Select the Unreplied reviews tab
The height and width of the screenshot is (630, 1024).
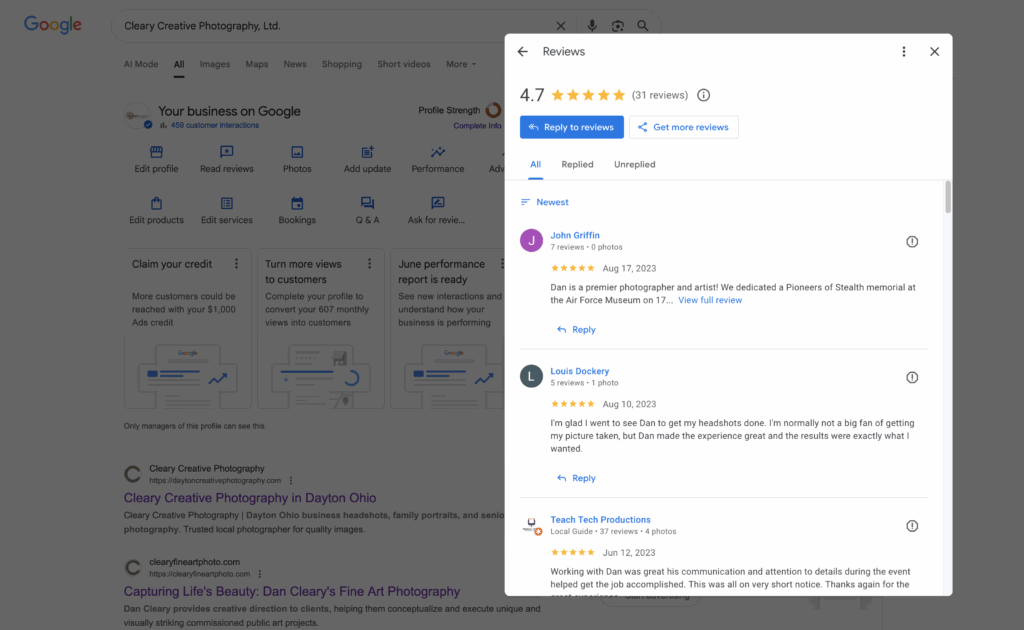click(x=634, y=164)
